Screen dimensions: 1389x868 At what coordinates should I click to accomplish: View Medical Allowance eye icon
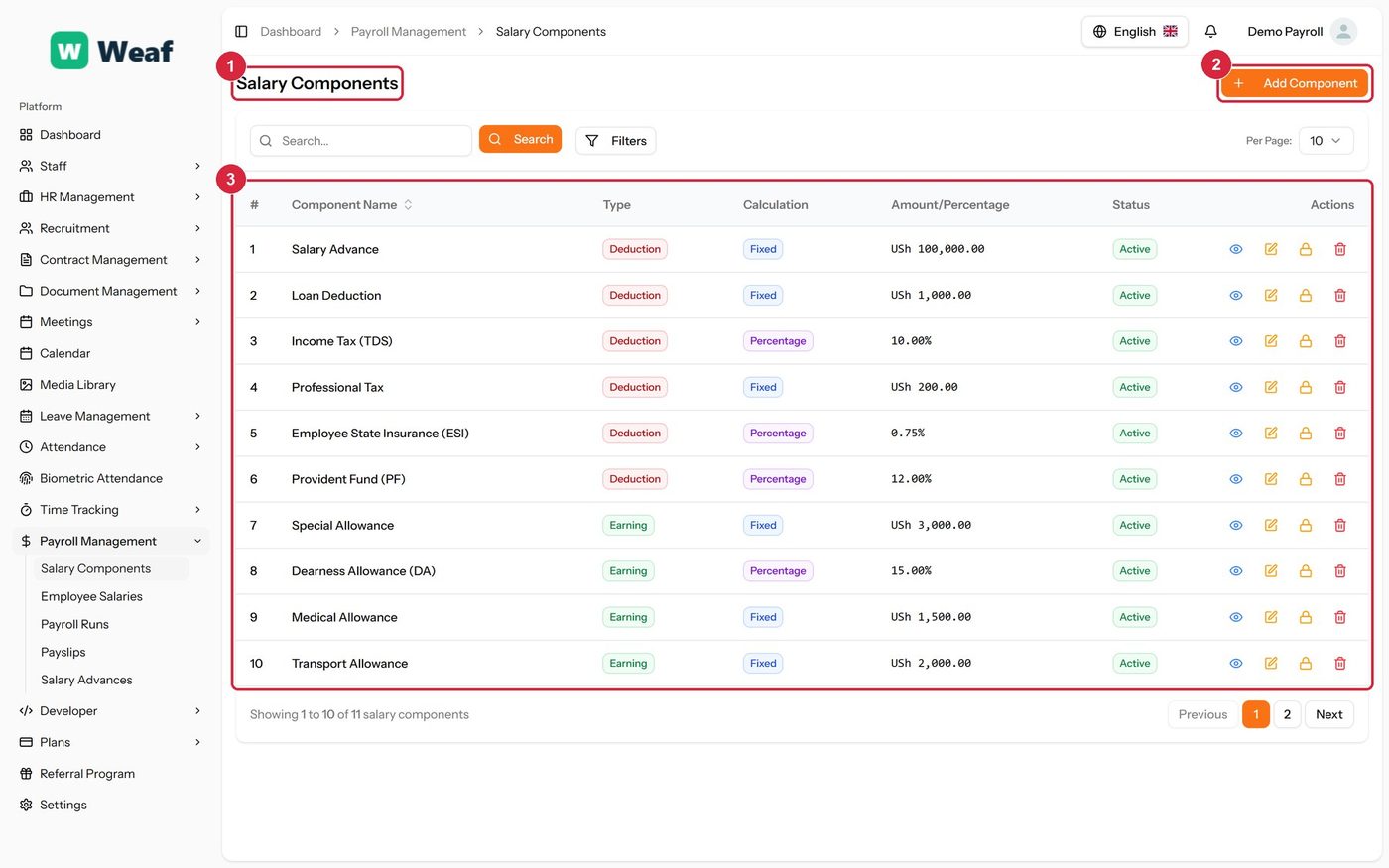(x=1236, y=617)
